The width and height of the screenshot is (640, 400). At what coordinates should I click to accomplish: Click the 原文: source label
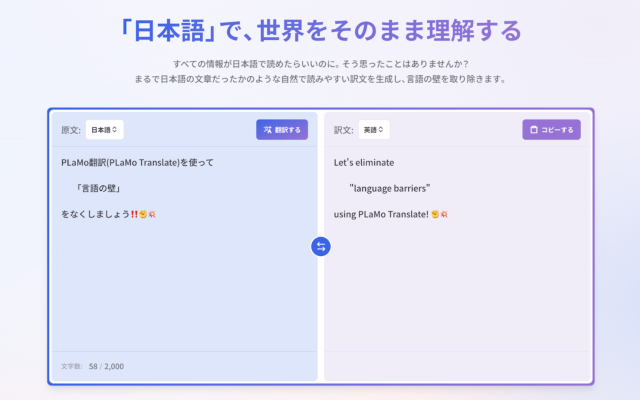[x=70, y=130]
